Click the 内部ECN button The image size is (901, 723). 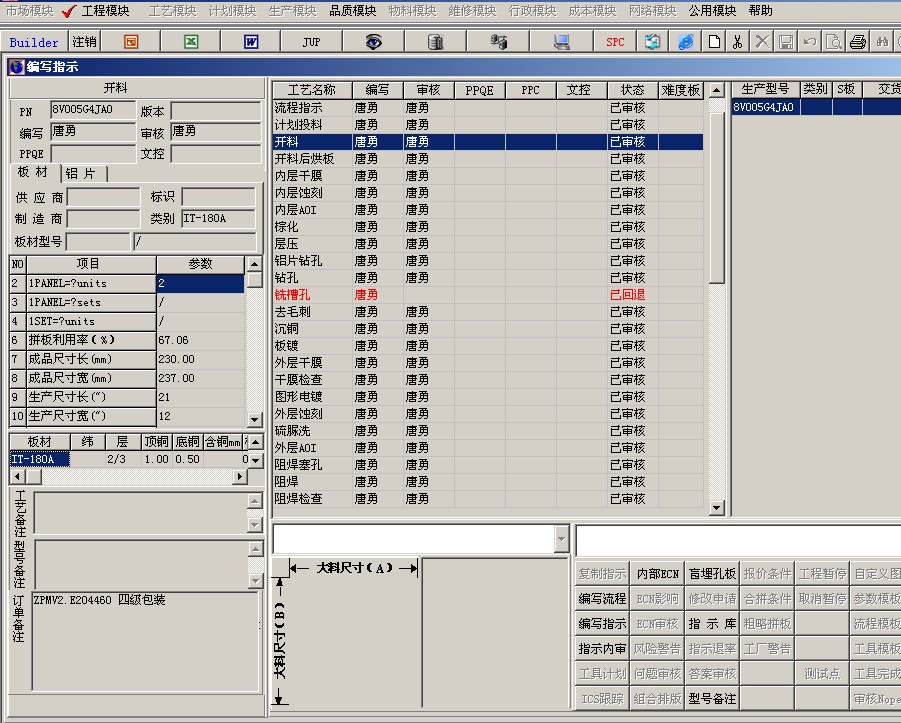658,574
